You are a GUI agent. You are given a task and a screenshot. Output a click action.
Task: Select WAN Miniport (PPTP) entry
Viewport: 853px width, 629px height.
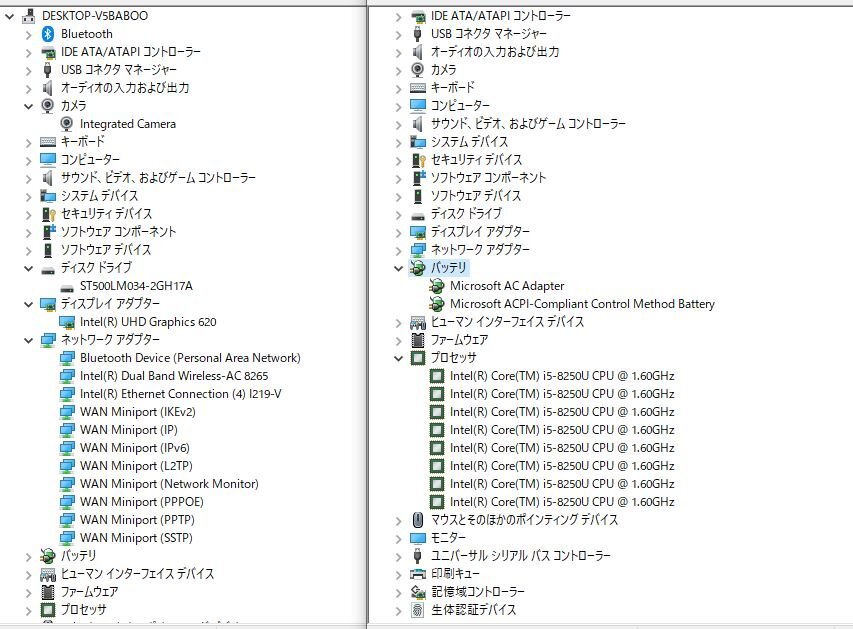click(137, 520)
